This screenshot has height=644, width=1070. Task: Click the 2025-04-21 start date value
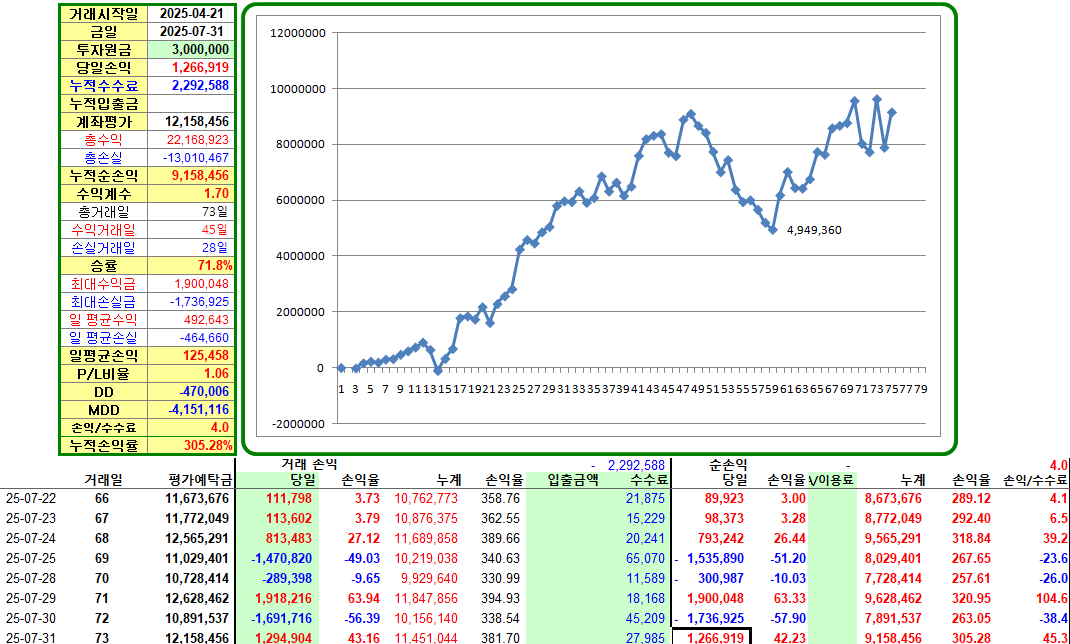(191, 14)
